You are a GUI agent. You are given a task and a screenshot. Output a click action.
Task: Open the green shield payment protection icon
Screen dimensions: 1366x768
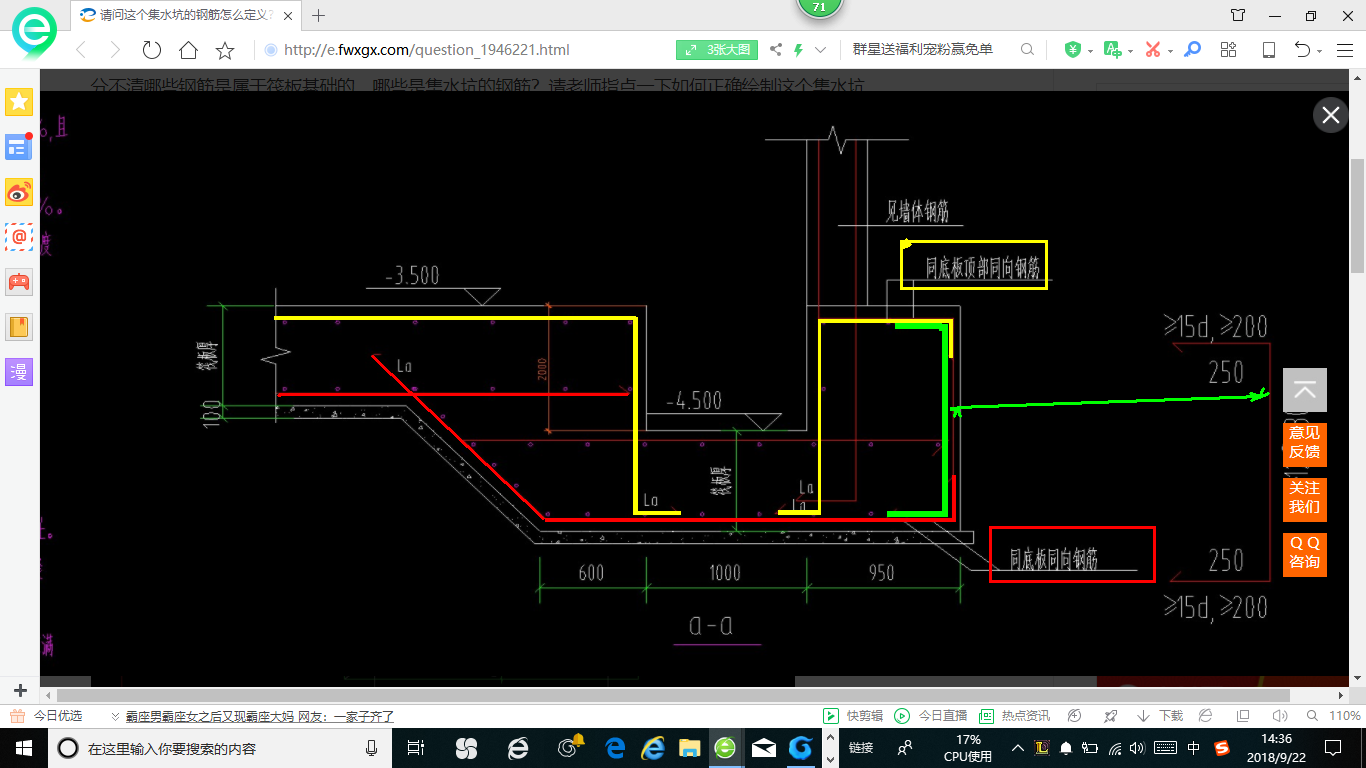pyautogui.click(x=1073, y=49)
